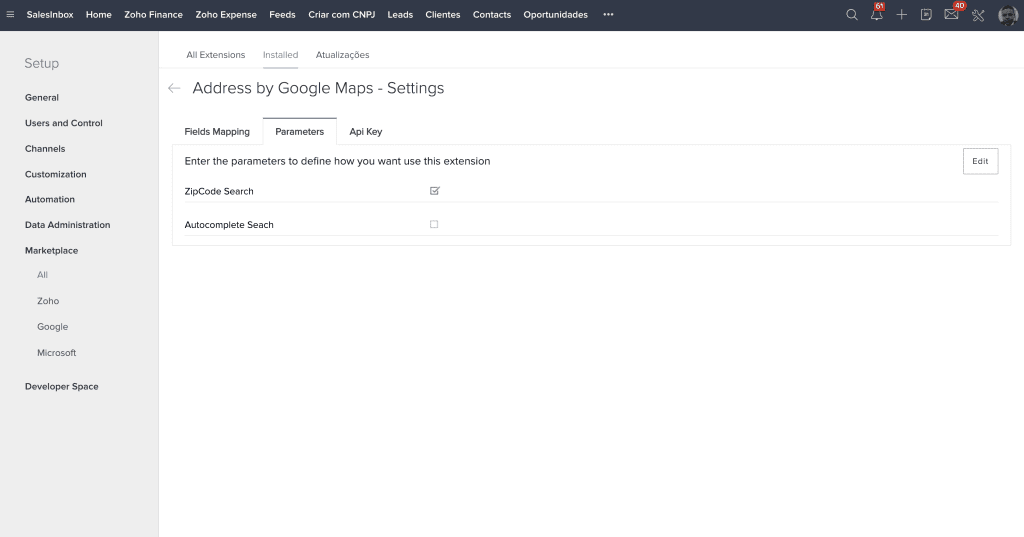Click the Edit button
This screenshot has height=537, width=1024.
pyautogui.click(x=980, y=161)
